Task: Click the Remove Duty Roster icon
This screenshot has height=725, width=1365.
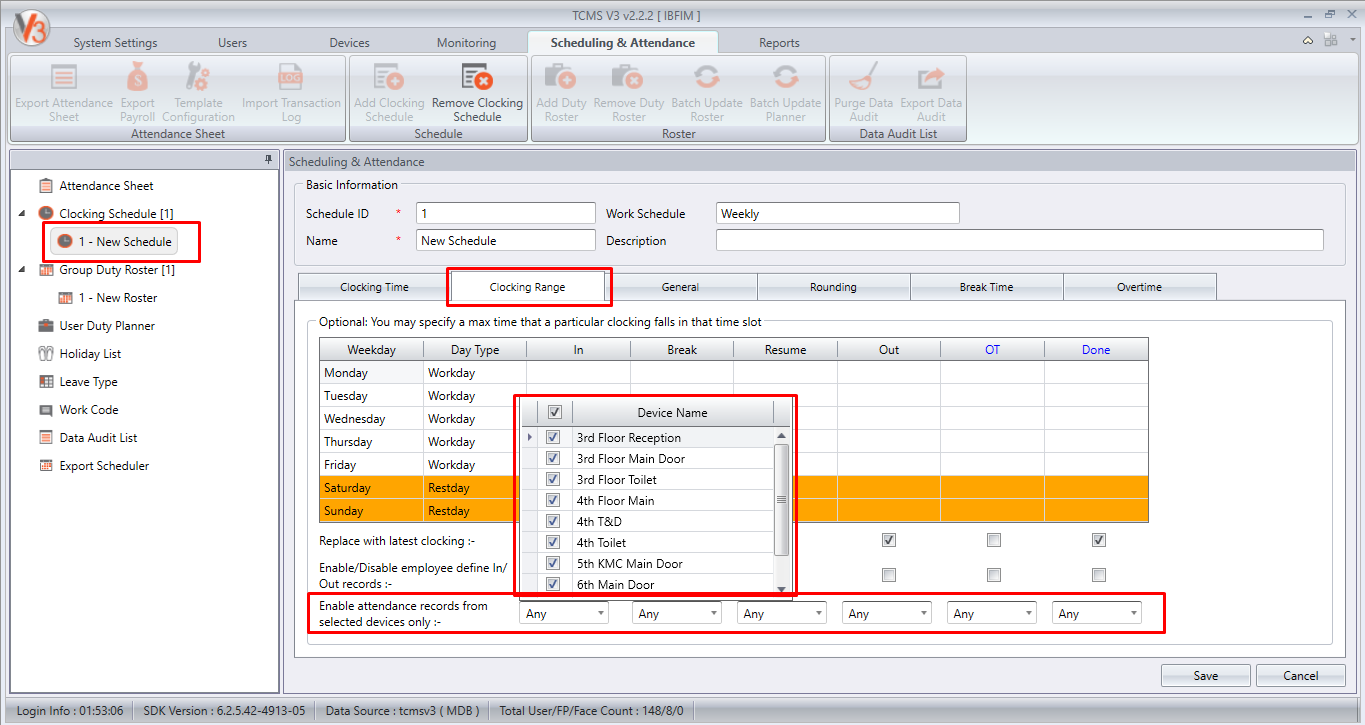Action: [x=629, y=77]
